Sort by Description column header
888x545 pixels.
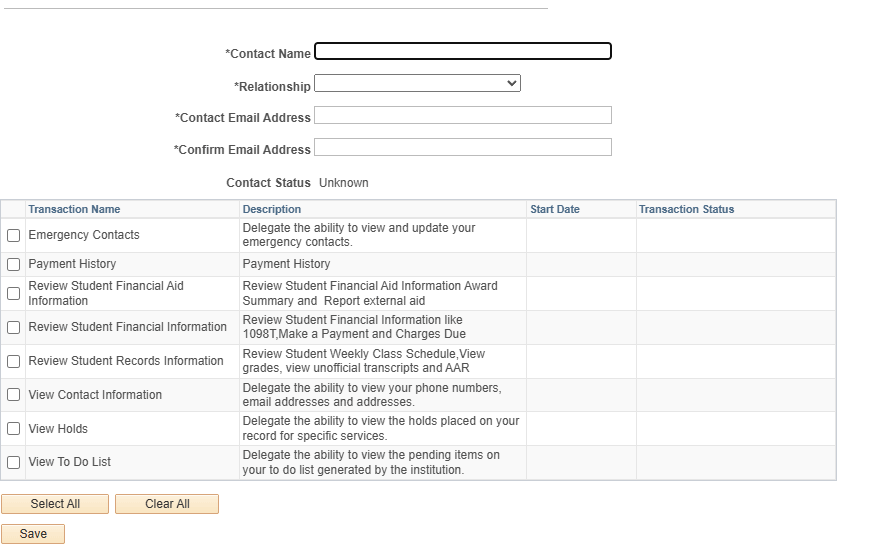point(272,209)
